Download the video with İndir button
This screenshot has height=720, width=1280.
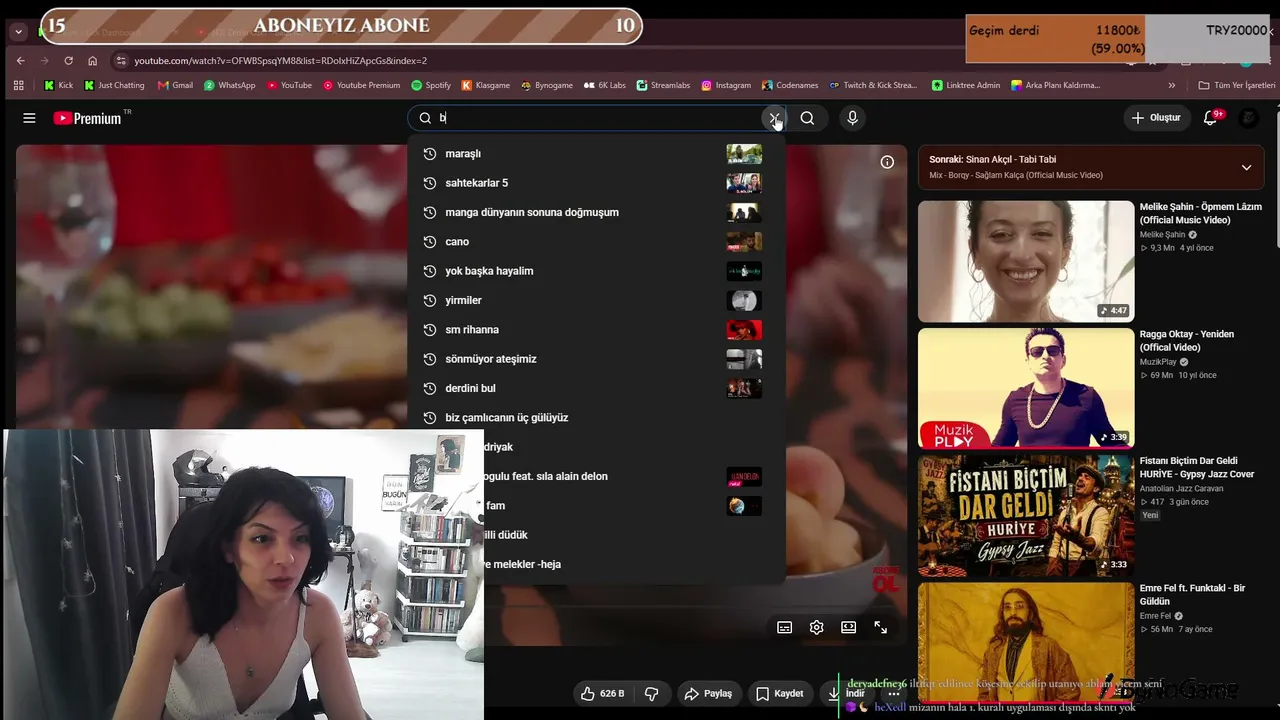(845, 693)
